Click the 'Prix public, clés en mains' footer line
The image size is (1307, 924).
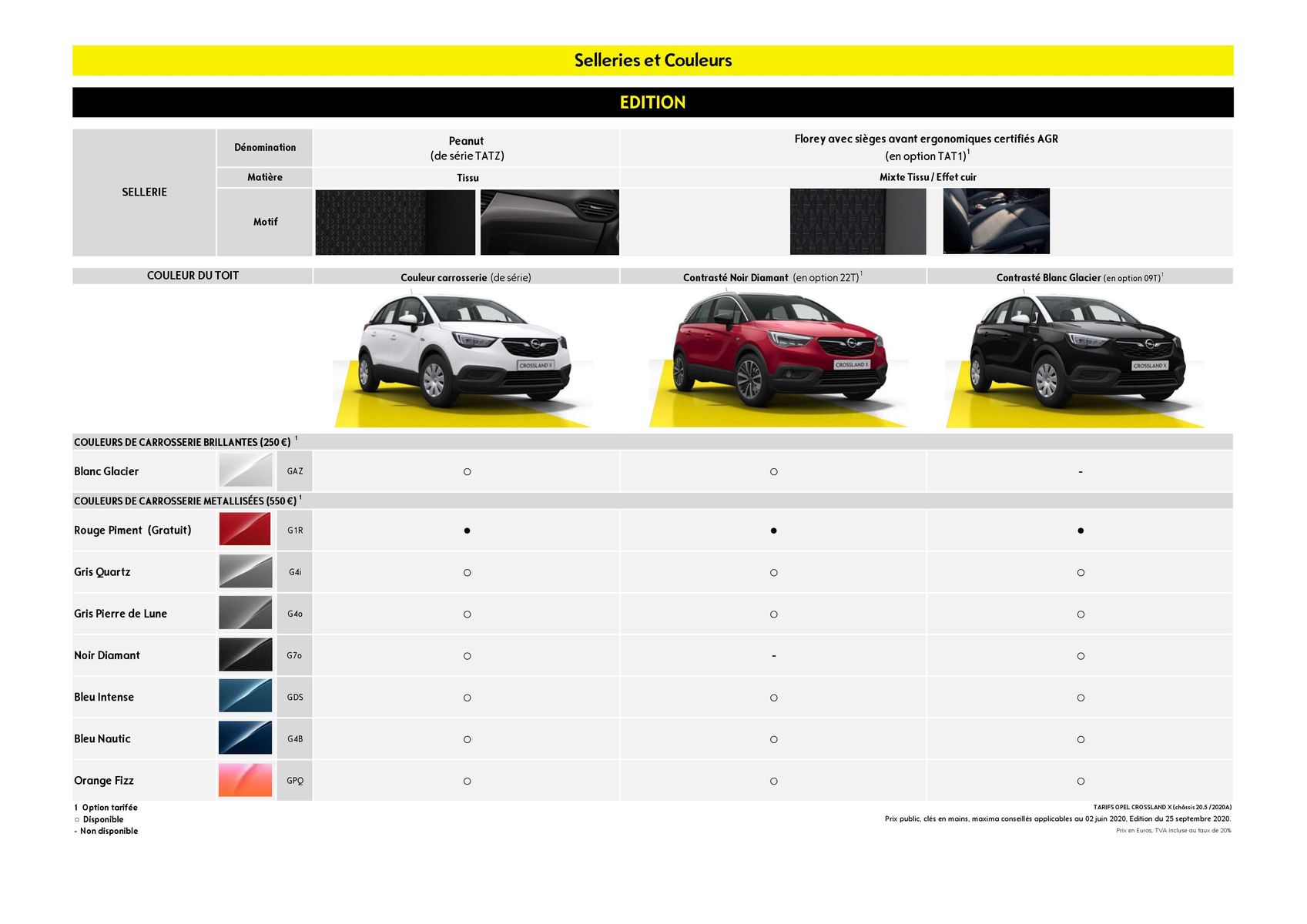pos(1057,819)
